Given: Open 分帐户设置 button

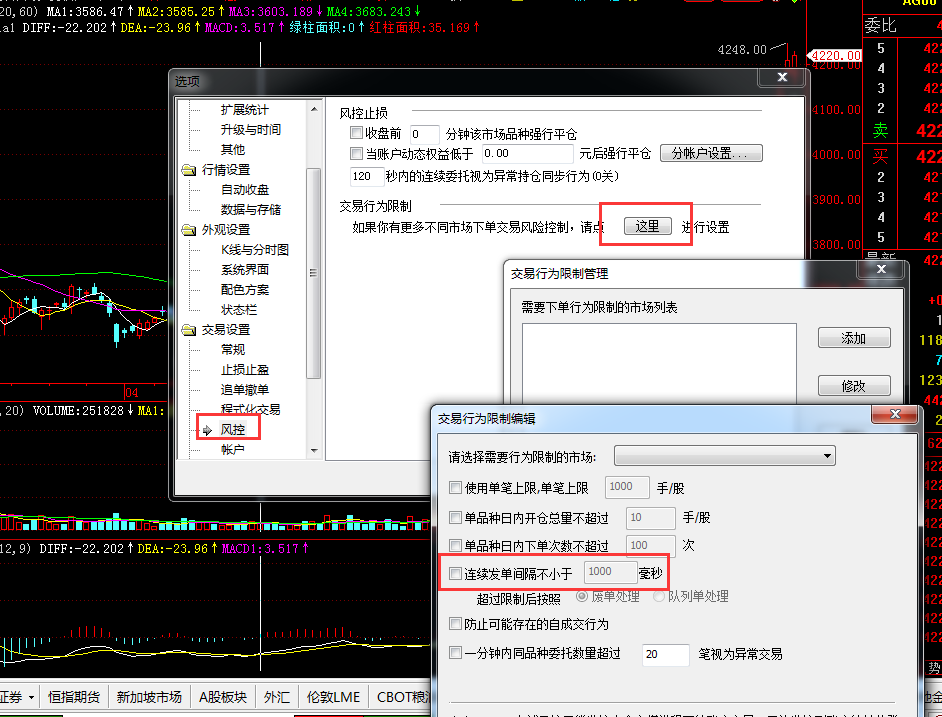Looking at the screenshot, I should click(x=711, y=153).
